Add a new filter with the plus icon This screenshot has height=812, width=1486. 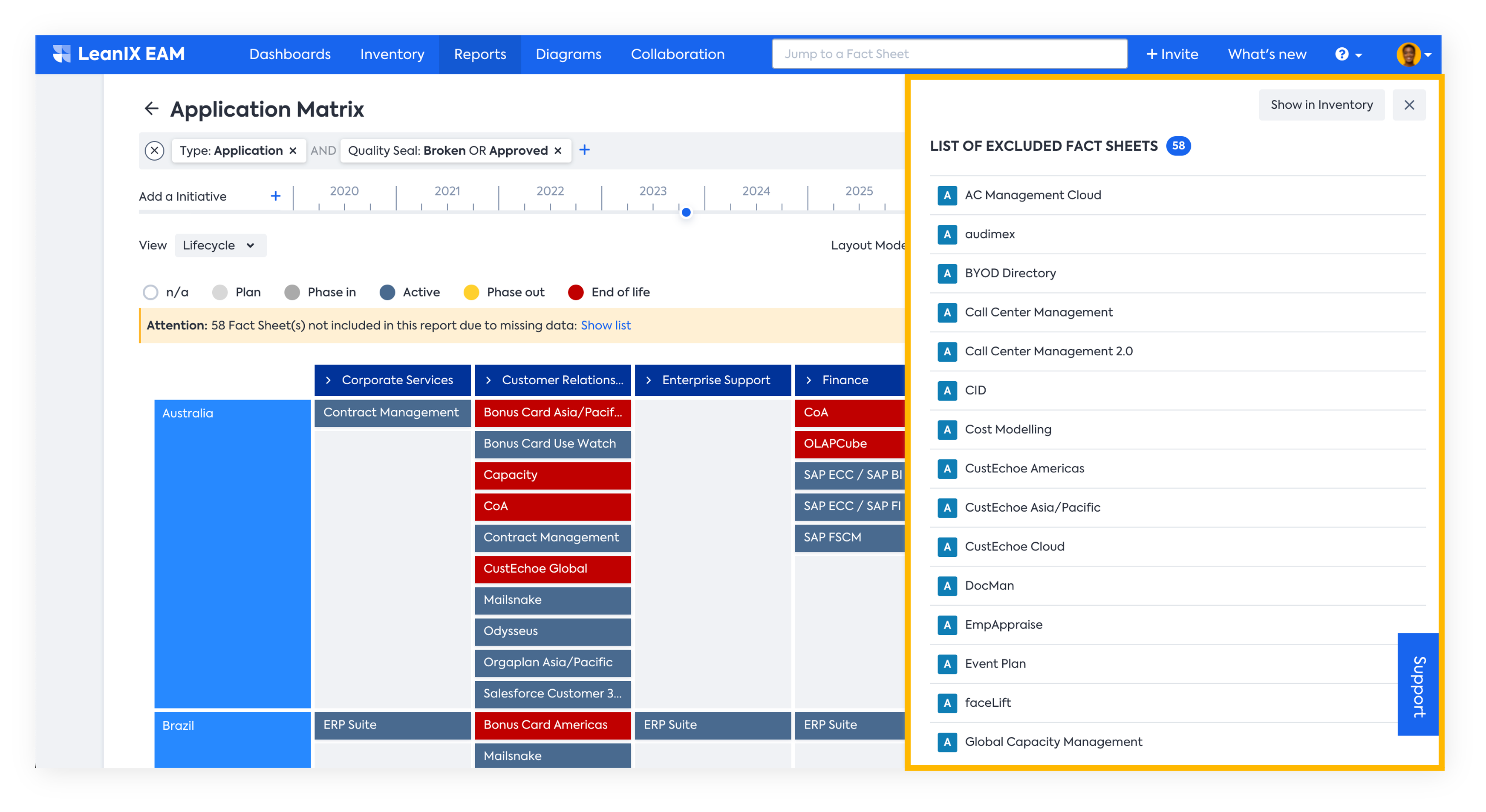click(x=584, y=150)
